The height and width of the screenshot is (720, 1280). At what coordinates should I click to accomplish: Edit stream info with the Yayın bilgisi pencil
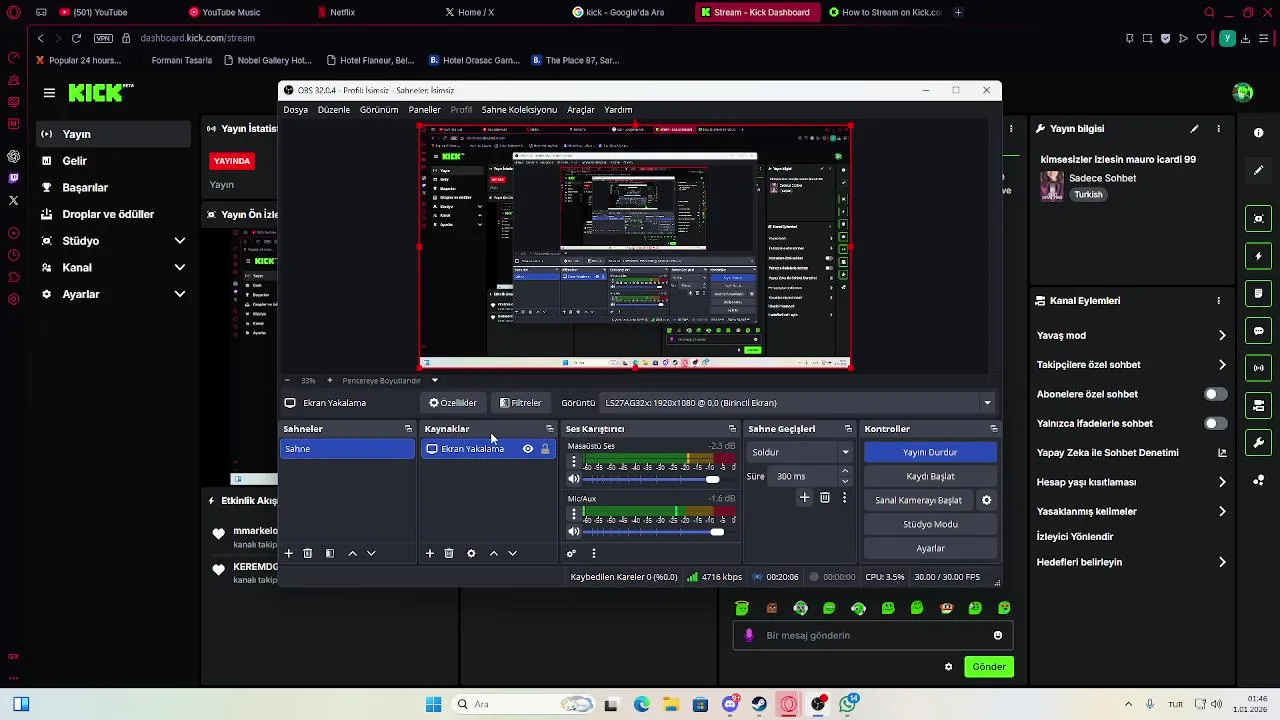[1194, 129]
